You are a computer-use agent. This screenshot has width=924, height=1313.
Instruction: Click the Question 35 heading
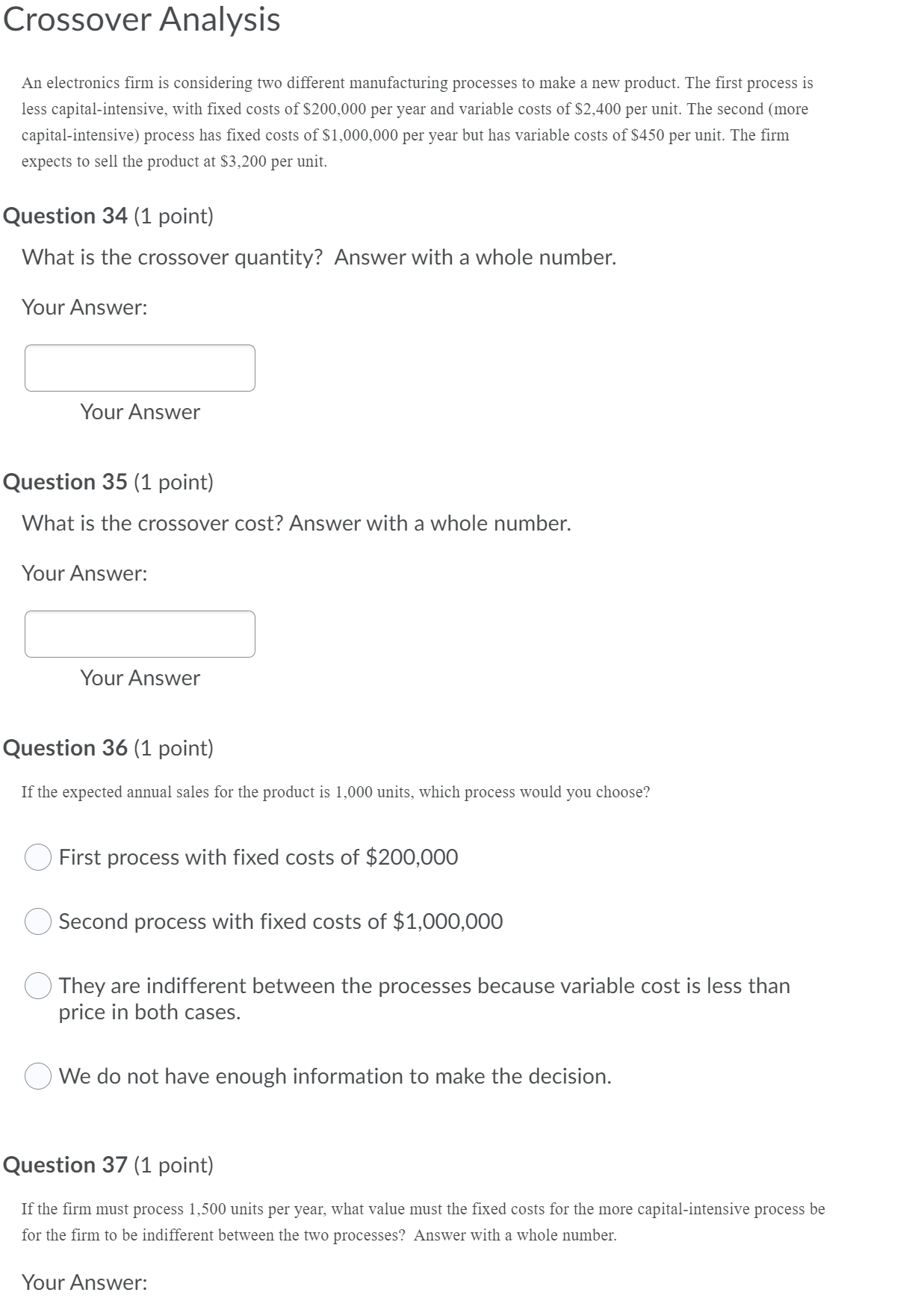[x=108, y=481]
